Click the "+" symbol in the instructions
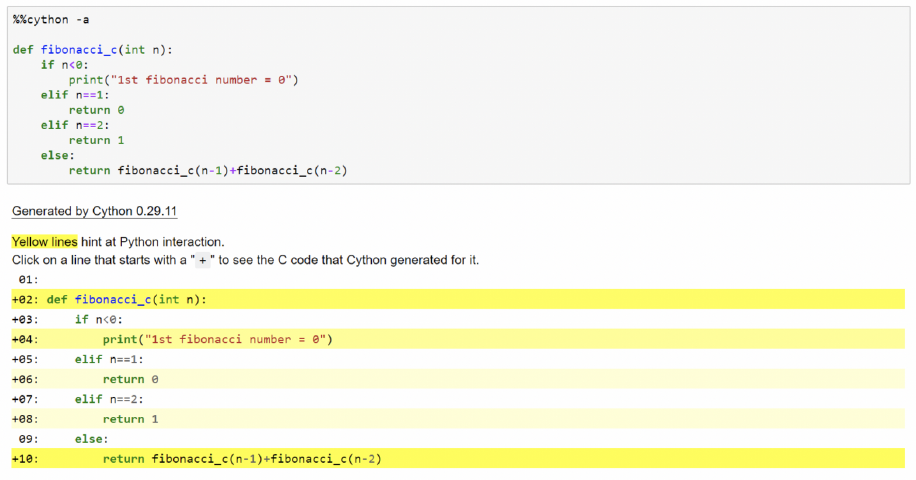Image resolution: width=916 pixels, height=480 pixels. 203,260
